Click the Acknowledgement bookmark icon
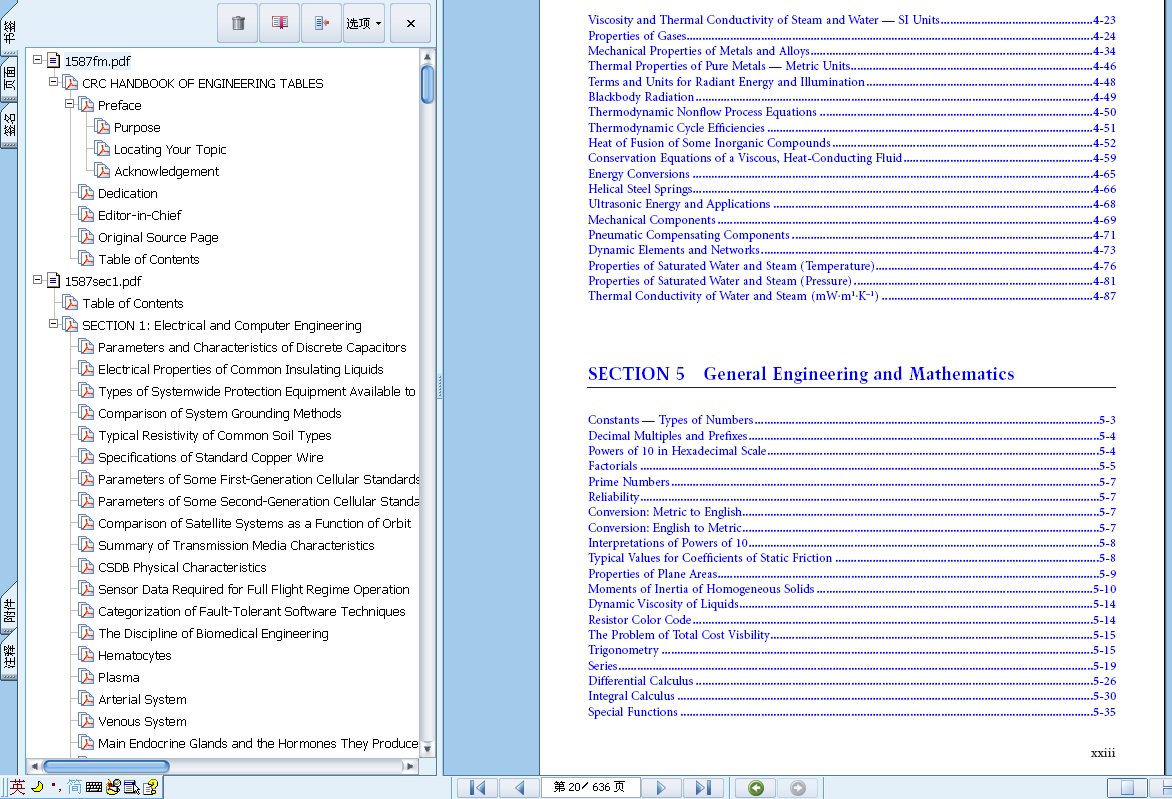The image size is (1172, 799). pos(102,171)
